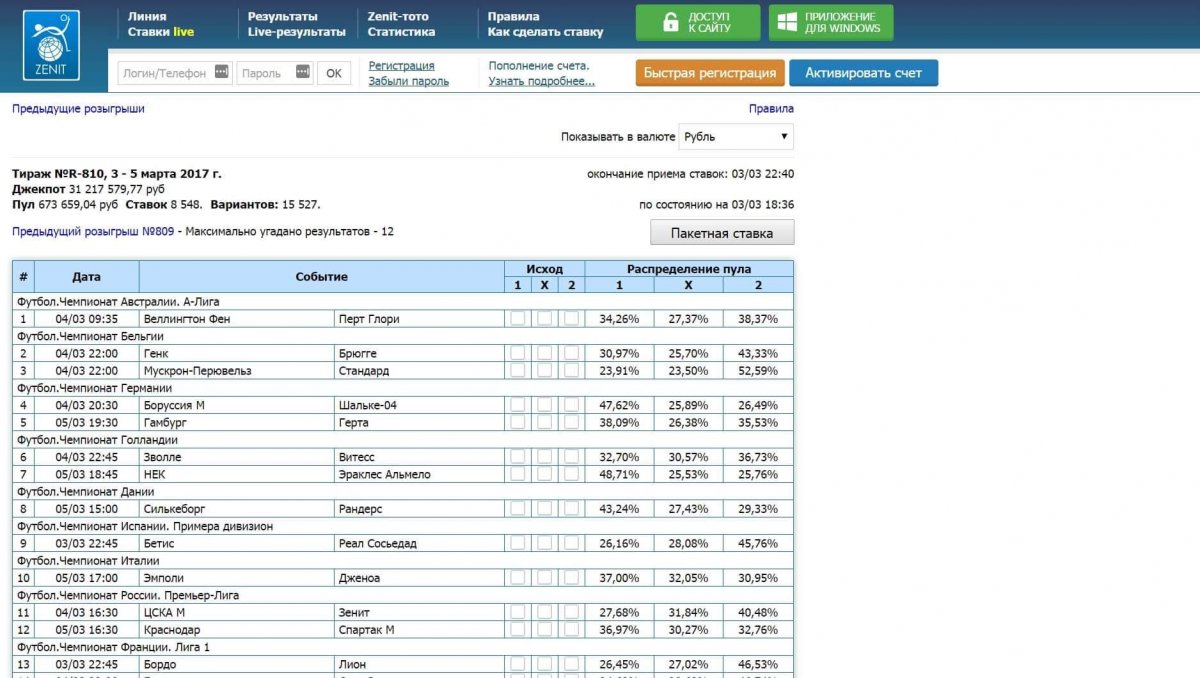The image size is (1200, 678).
Task: Open Статистика menu item
Action: click(401, 32)
